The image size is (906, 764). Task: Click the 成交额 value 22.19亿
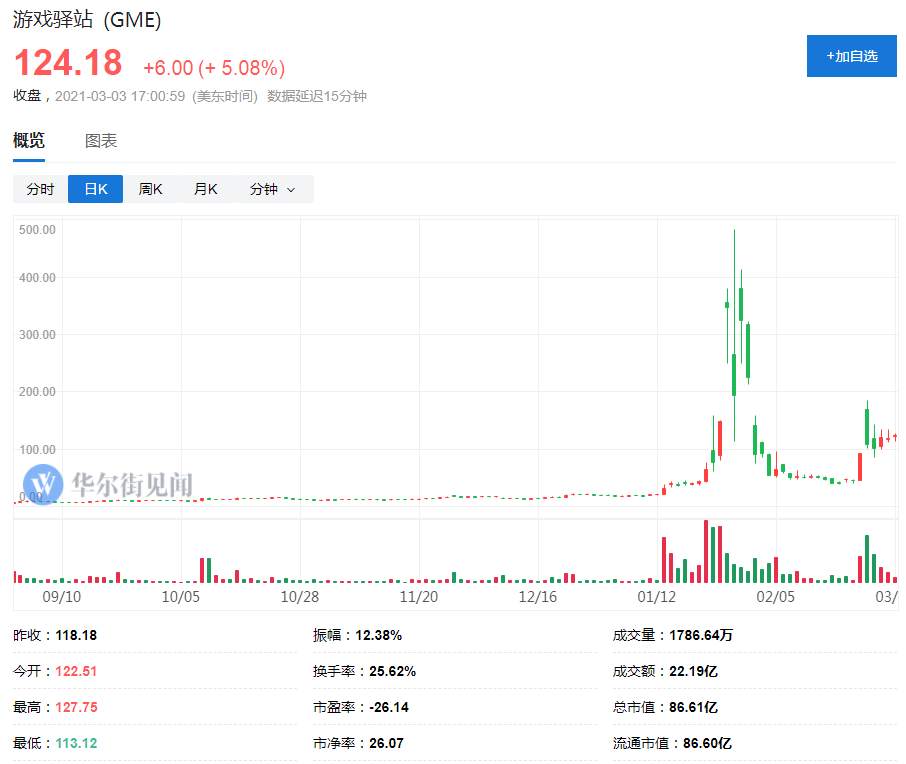[x=693, y=671]
